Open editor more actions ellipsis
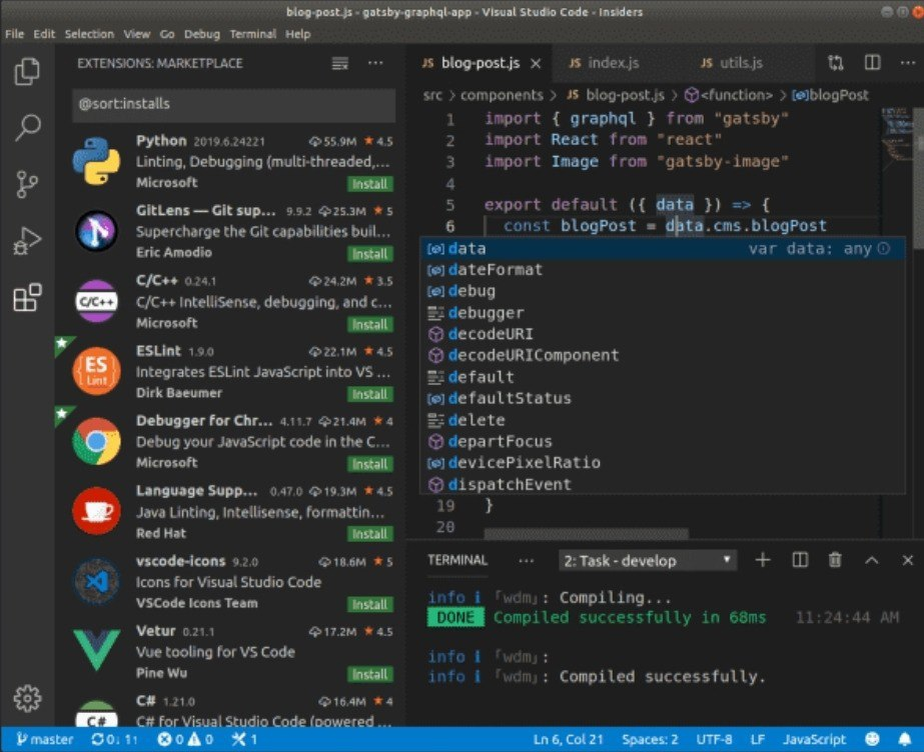The width and height of the screenshot is (924, 752). point(908,62)
